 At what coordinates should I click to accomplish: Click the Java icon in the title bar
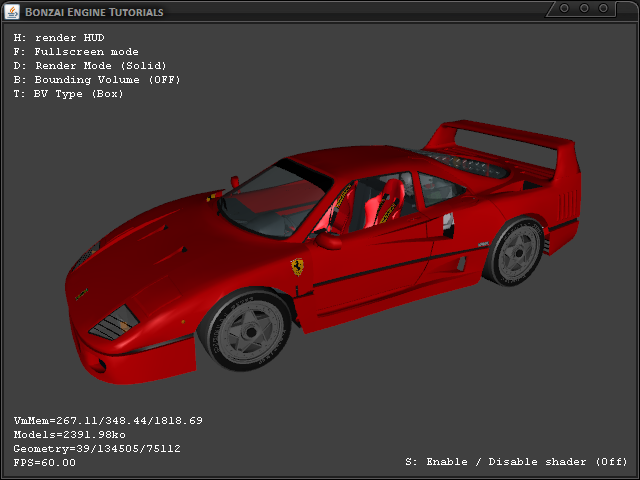[x=11, y=11]
